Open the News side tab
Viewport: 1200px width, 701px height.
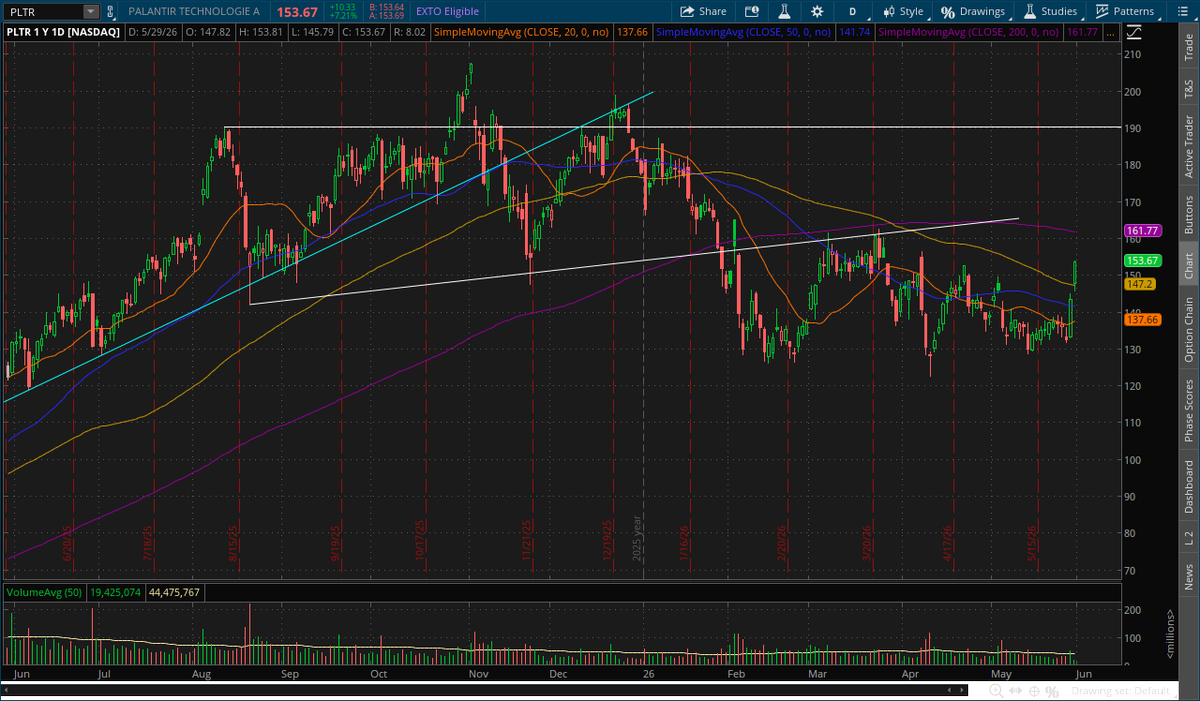tap(1188, 576)
